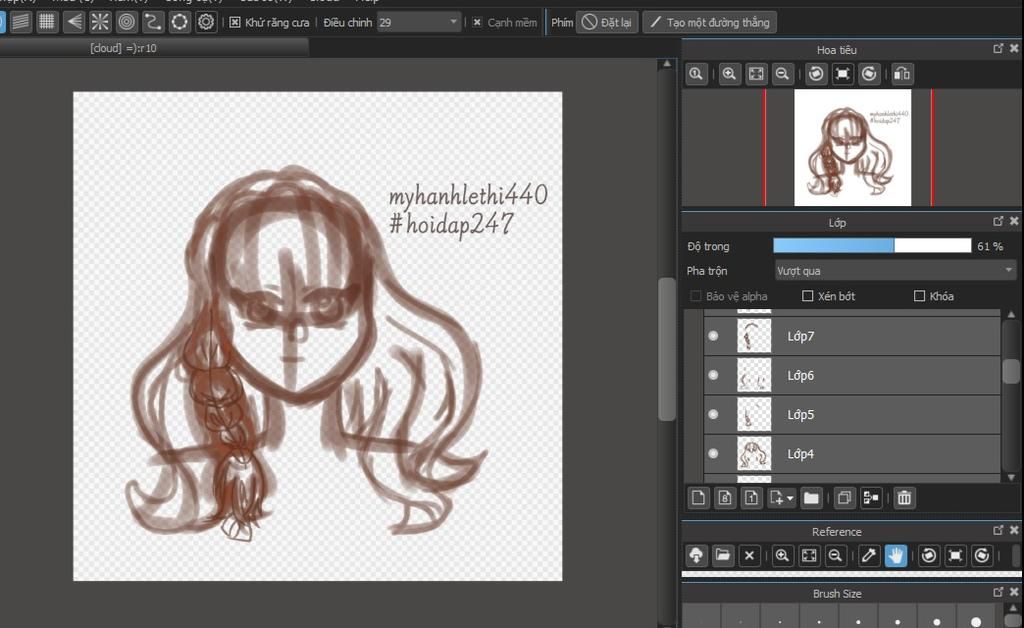Add a new color layer
1024x628 pixels.
698,498
